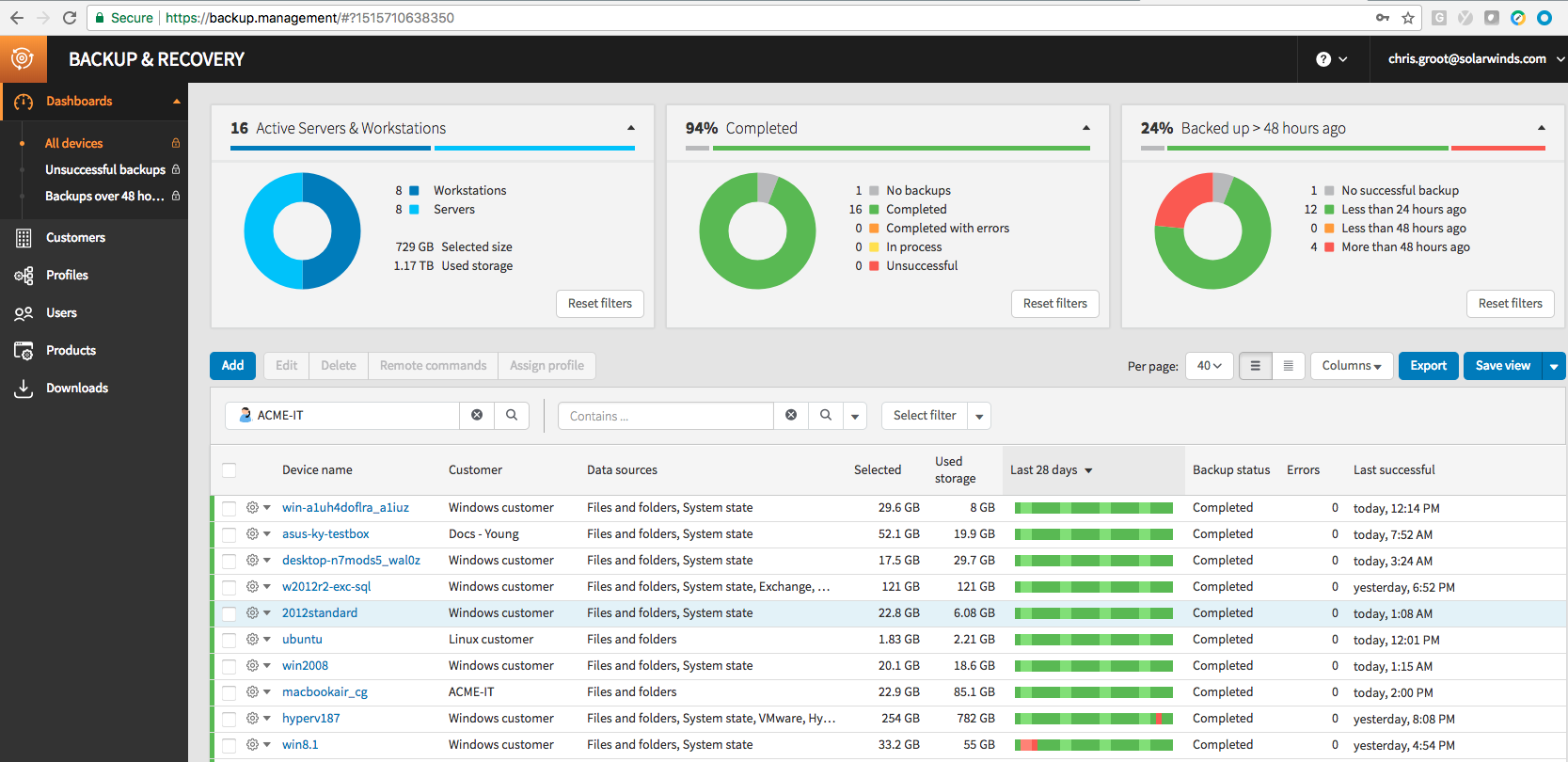The image size is (1568, 762).
Task: Click into the ACME-IT customer field
Action: click(342, 415)
